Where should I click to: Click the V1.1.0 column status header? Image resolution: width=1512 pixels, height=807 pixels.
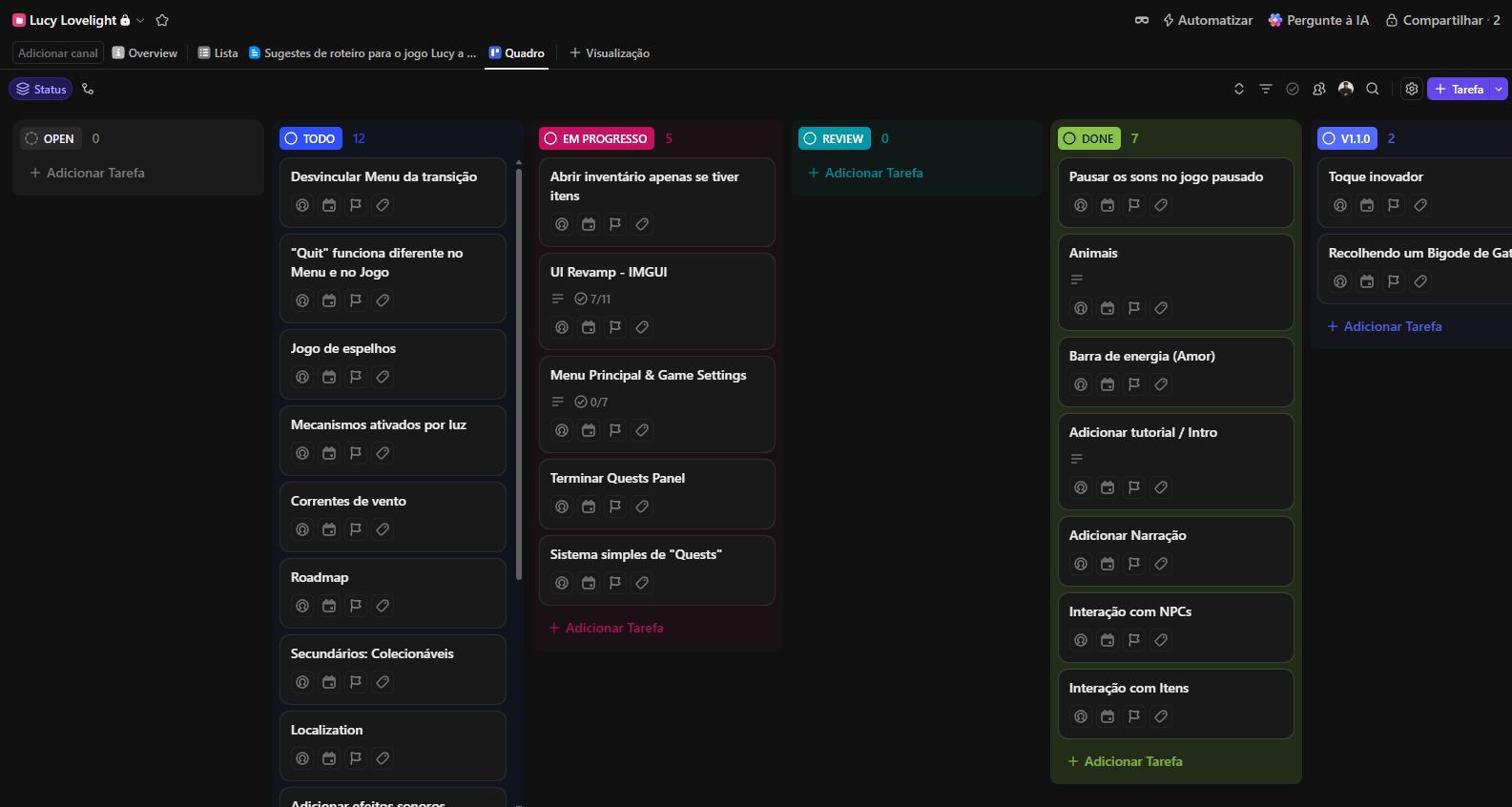coord(1347,138)
